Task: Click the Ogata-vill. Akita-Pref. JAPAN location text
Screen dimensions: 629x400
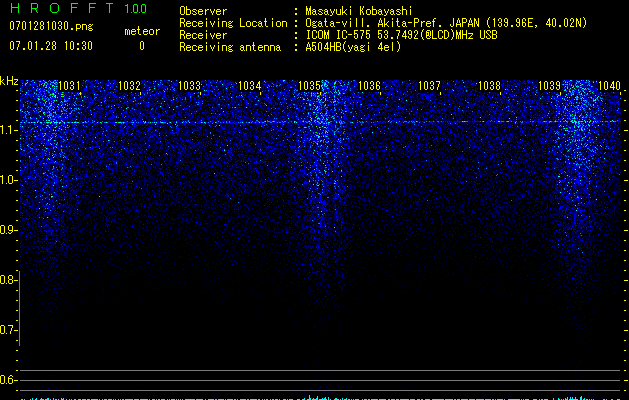Action: [x=446, y=23]
